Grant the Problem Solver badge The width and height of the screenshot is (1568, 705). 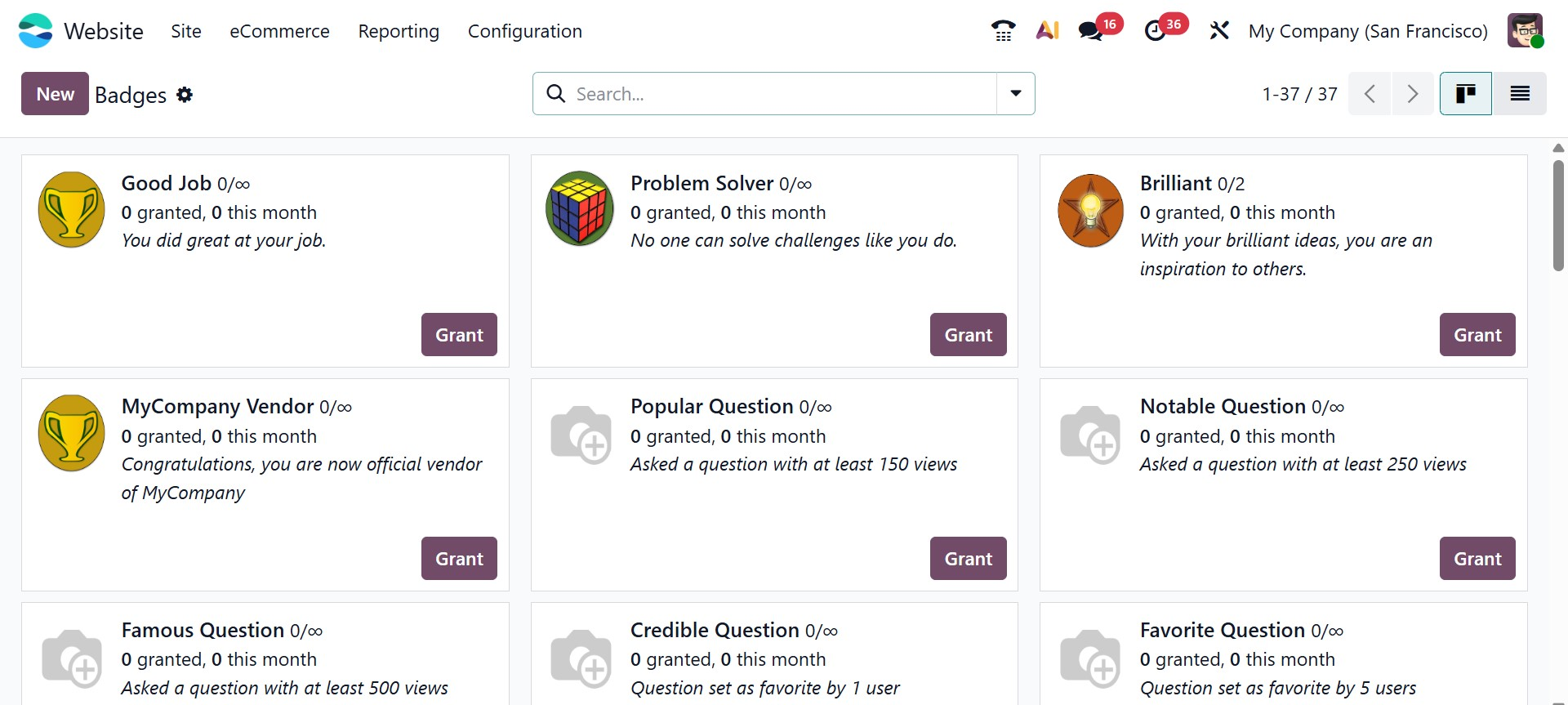coord(968,335)
